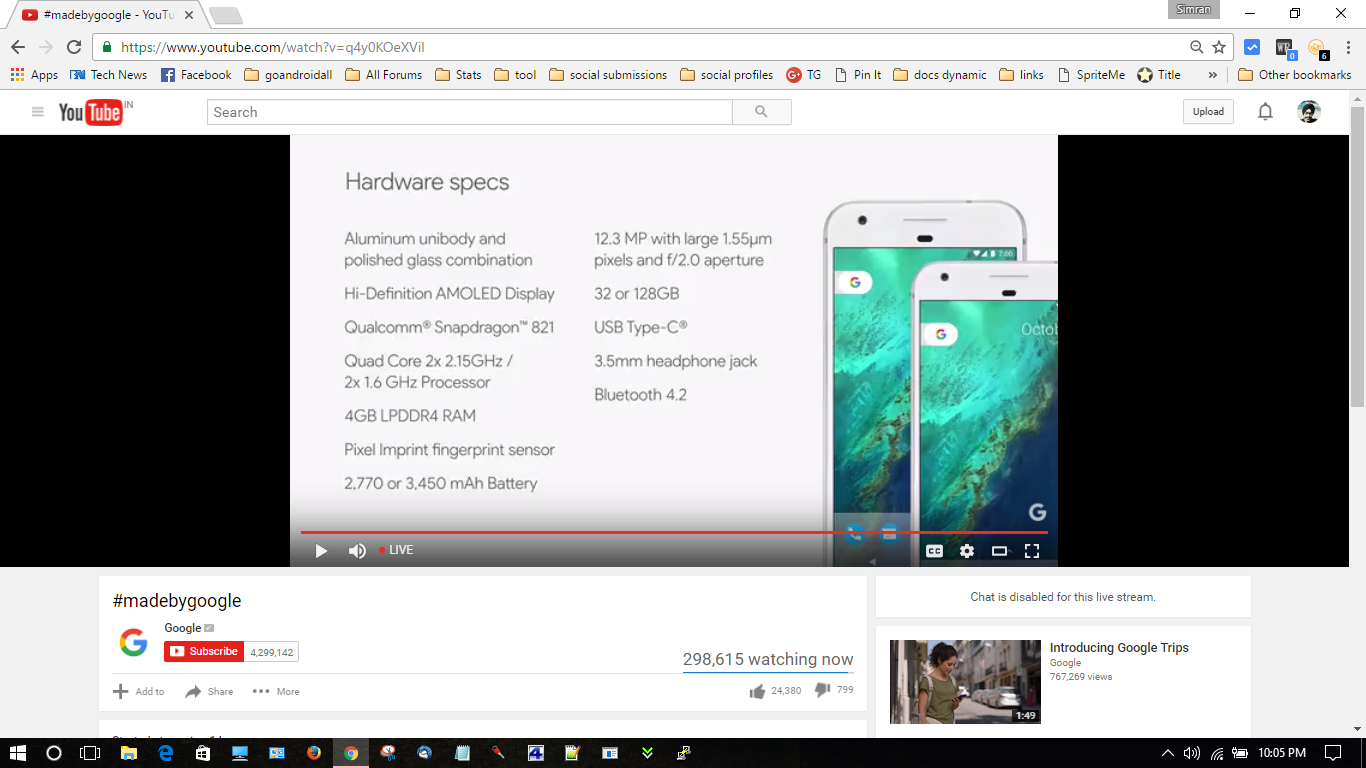Like the video with thumbs up
Screen dimensions: 1366x768
coord(757,691)
